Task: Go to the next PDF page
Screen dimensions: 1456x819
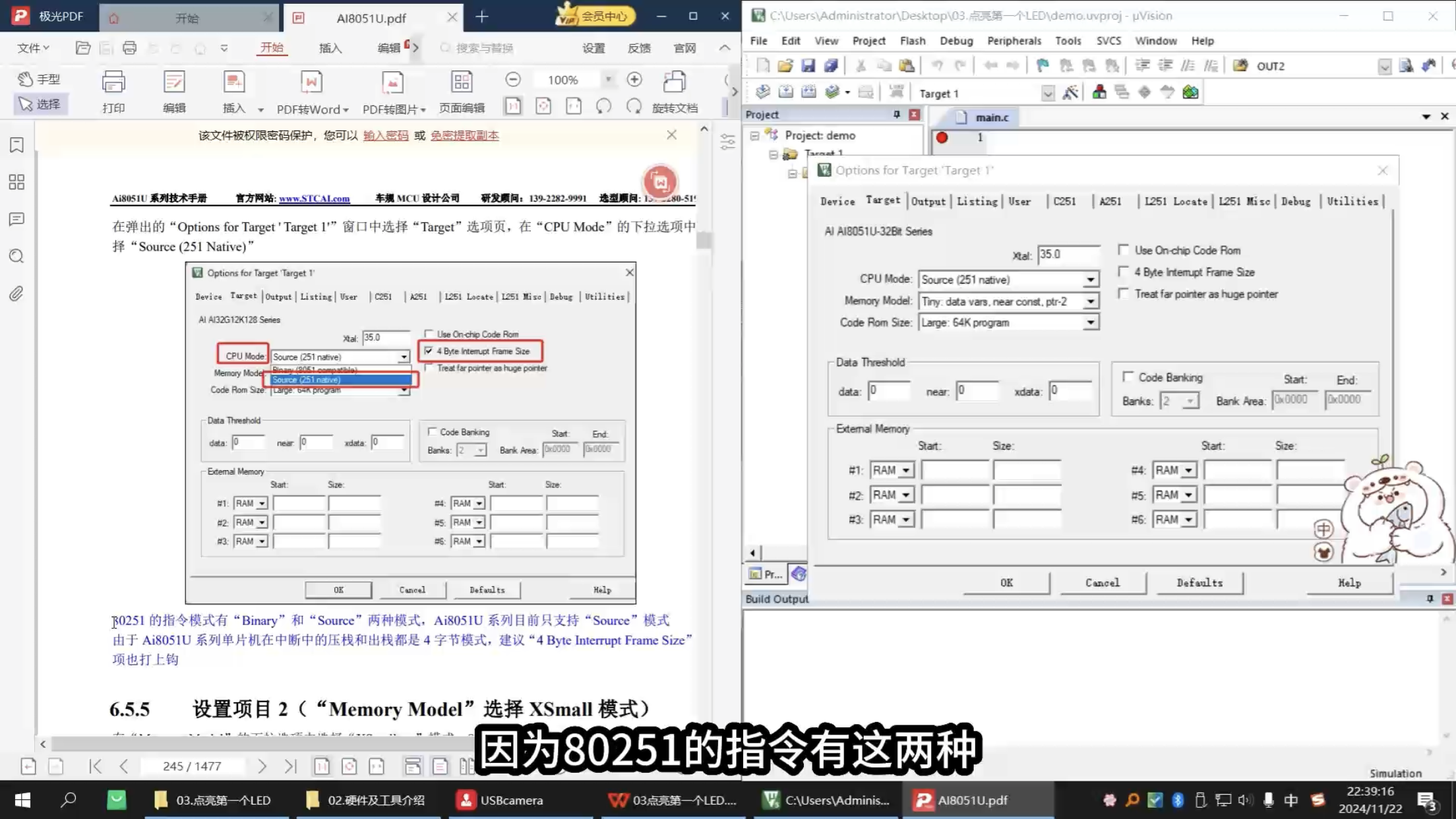Action: [262, 766]
